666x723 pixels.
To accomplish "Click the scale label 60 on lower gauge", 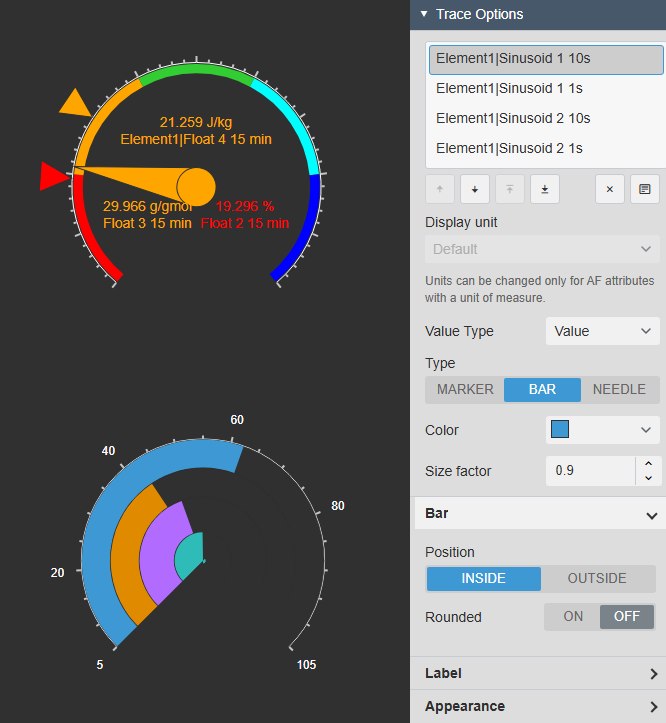I will [237, 420].
